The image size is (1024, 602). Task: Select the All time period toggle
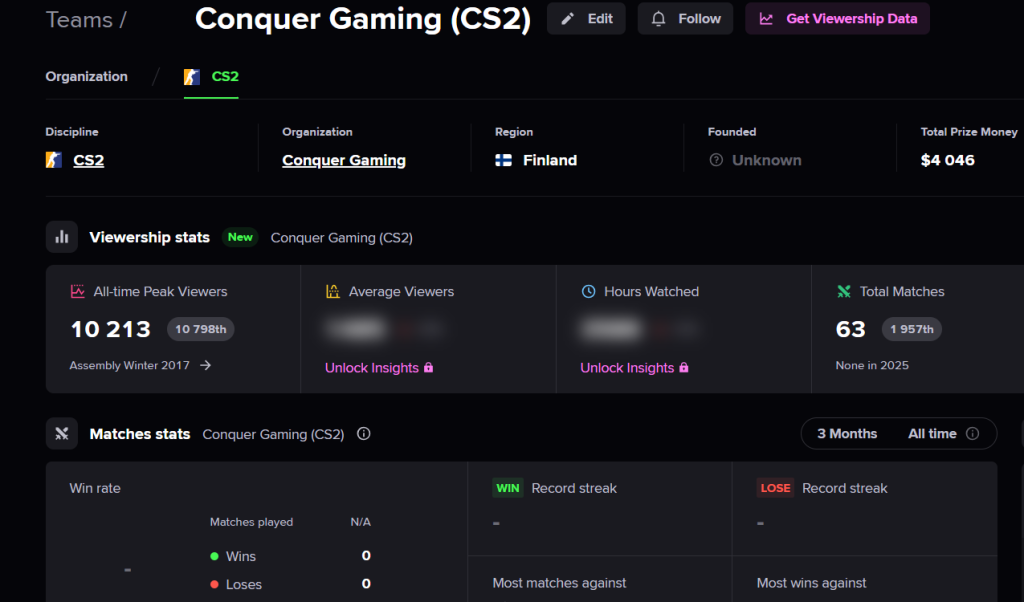(x=932, y=434)
